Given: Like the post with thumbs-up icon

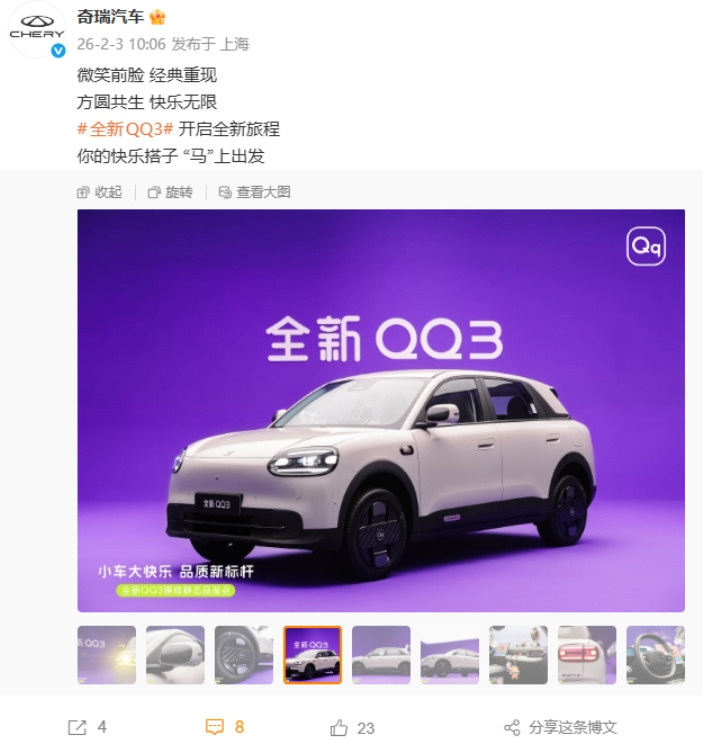Looking at the screenshot, I should 339,727.
